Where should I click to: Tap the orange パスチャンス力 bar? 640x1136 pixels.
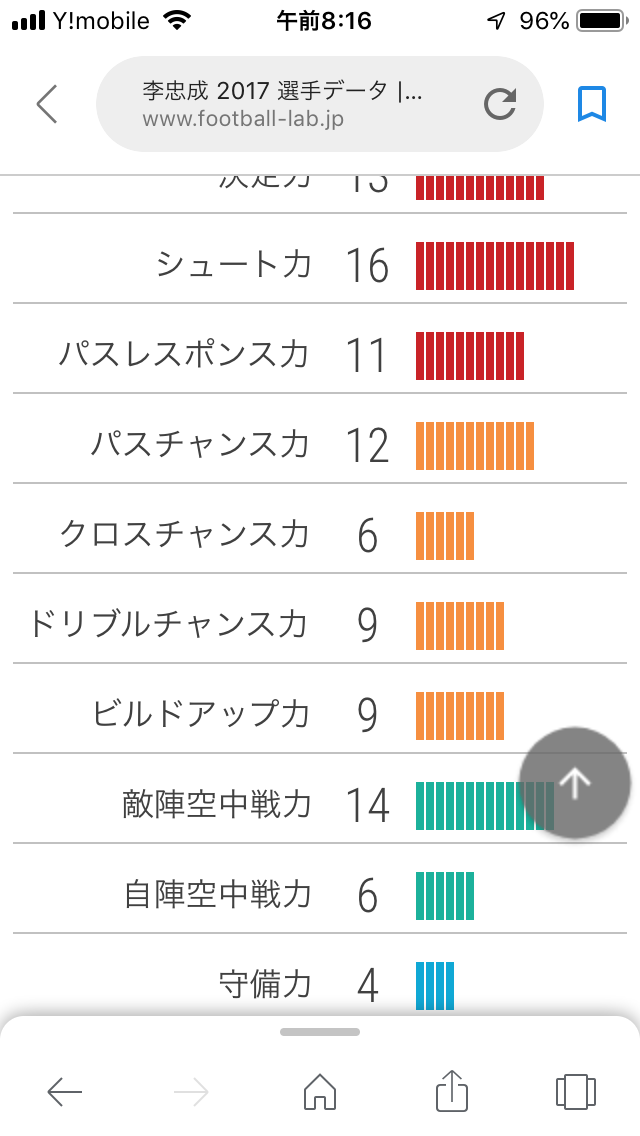475,446
